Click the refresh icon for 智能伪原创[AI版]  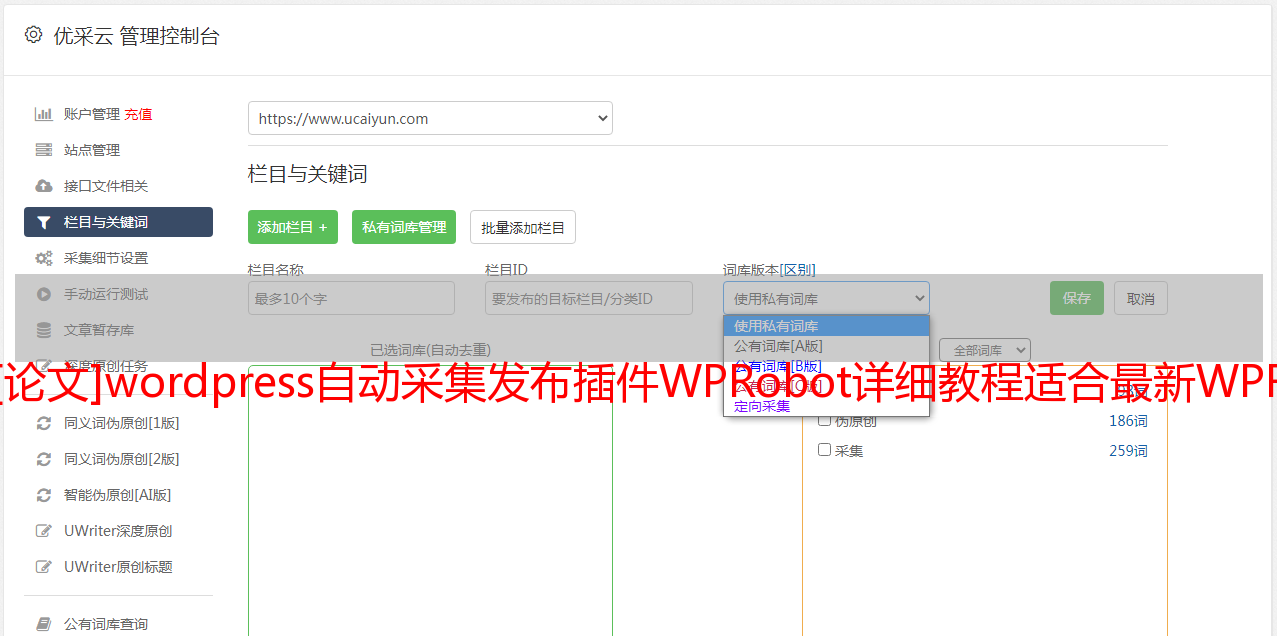(x=44, y=495)
